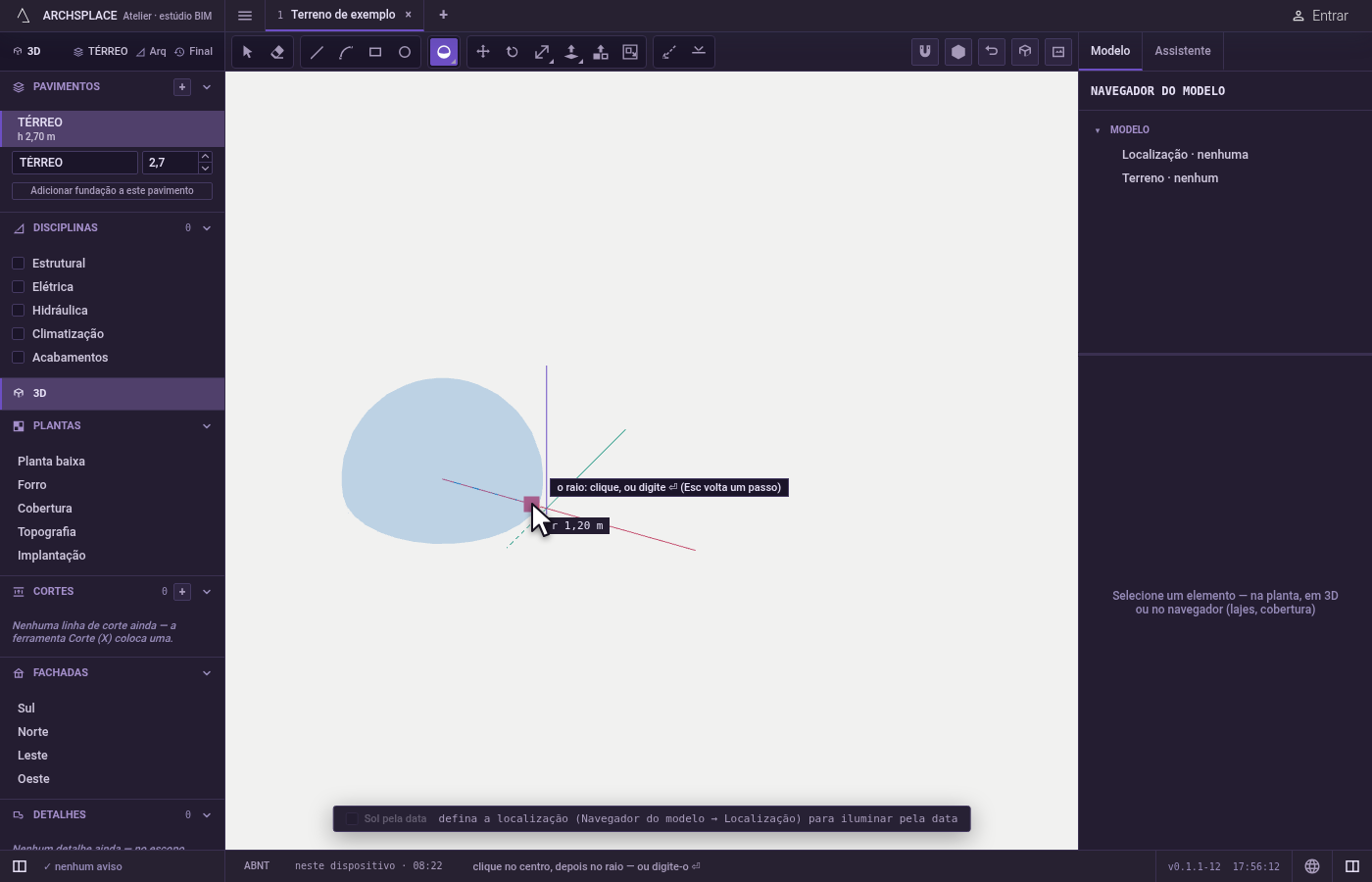Pick the rectangle tool
The width and height of the screenshot is (1372, 882).
click(375, 52)
